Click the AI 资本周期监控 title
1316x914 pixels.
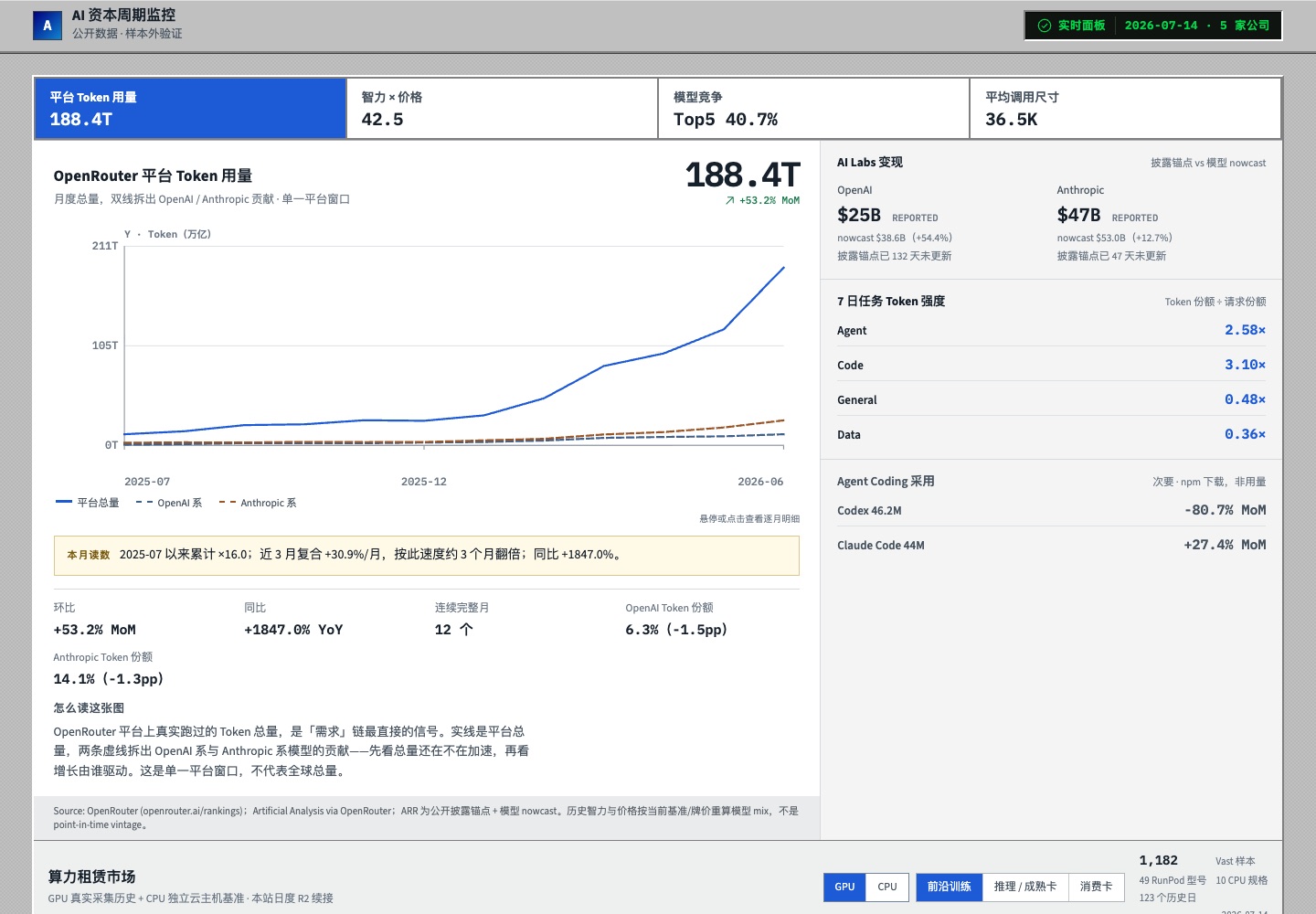(x=123, y=15)
